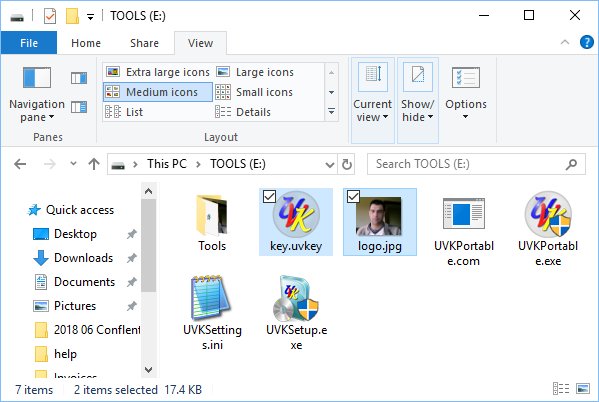The height and width of the screenshot is (402, 599).
Task: Click This PC in the address bar
Action: tap(167, 164)
